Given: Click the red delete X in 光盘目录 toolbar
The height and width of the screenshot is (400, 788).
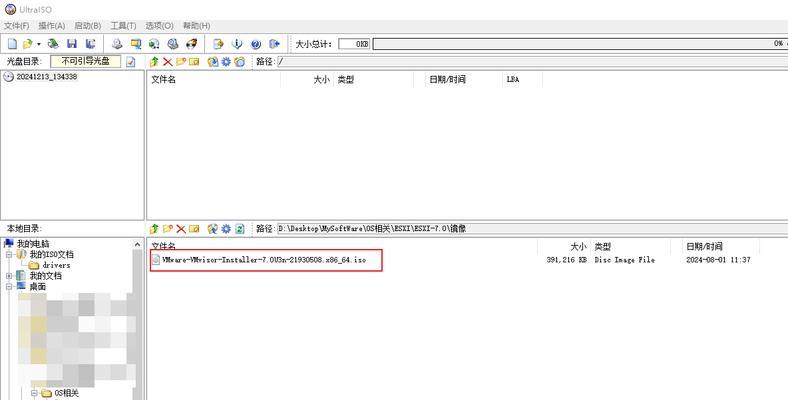Looking at the screenshot, I should [x=167, y=61].
